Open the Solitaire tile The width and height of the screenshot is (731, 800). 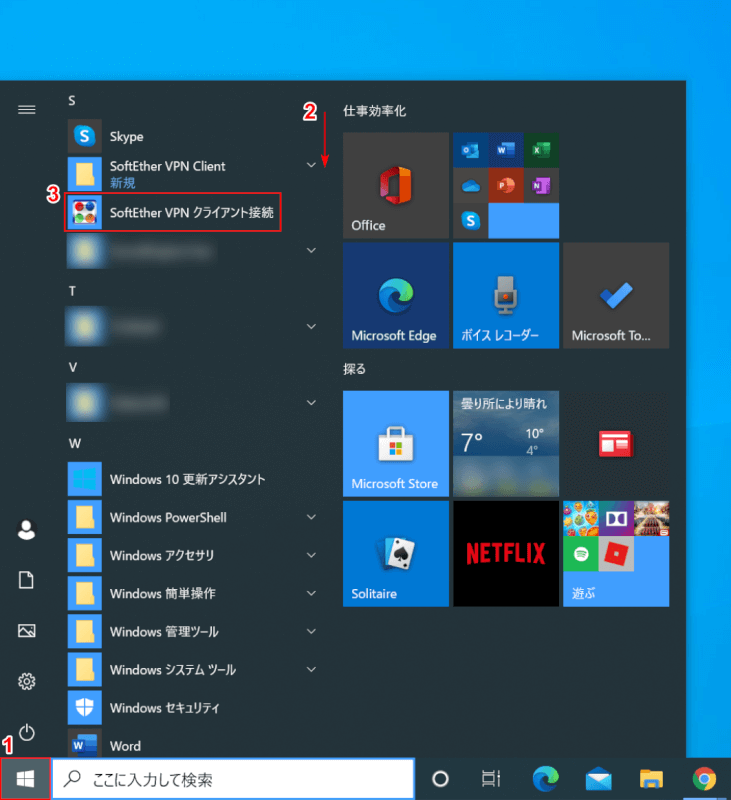click(396, 553)
